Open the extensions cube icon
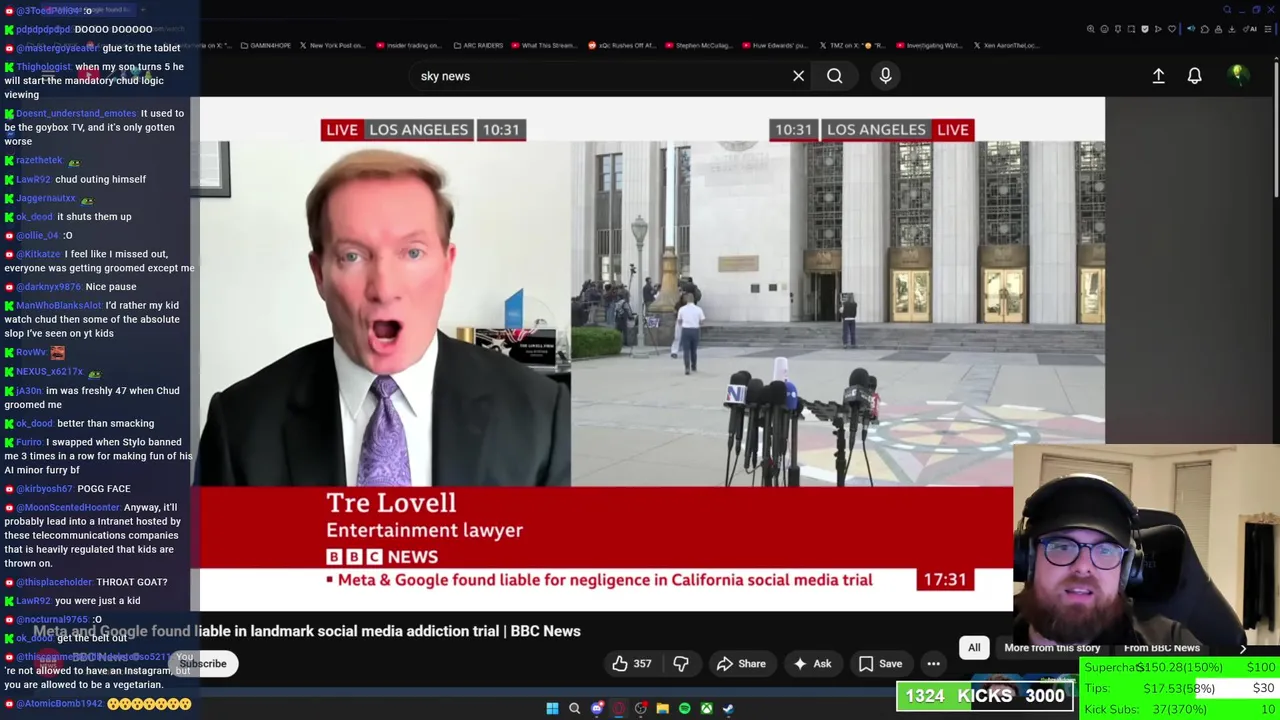The image size is (1280, 720). tap(1205, 29)
